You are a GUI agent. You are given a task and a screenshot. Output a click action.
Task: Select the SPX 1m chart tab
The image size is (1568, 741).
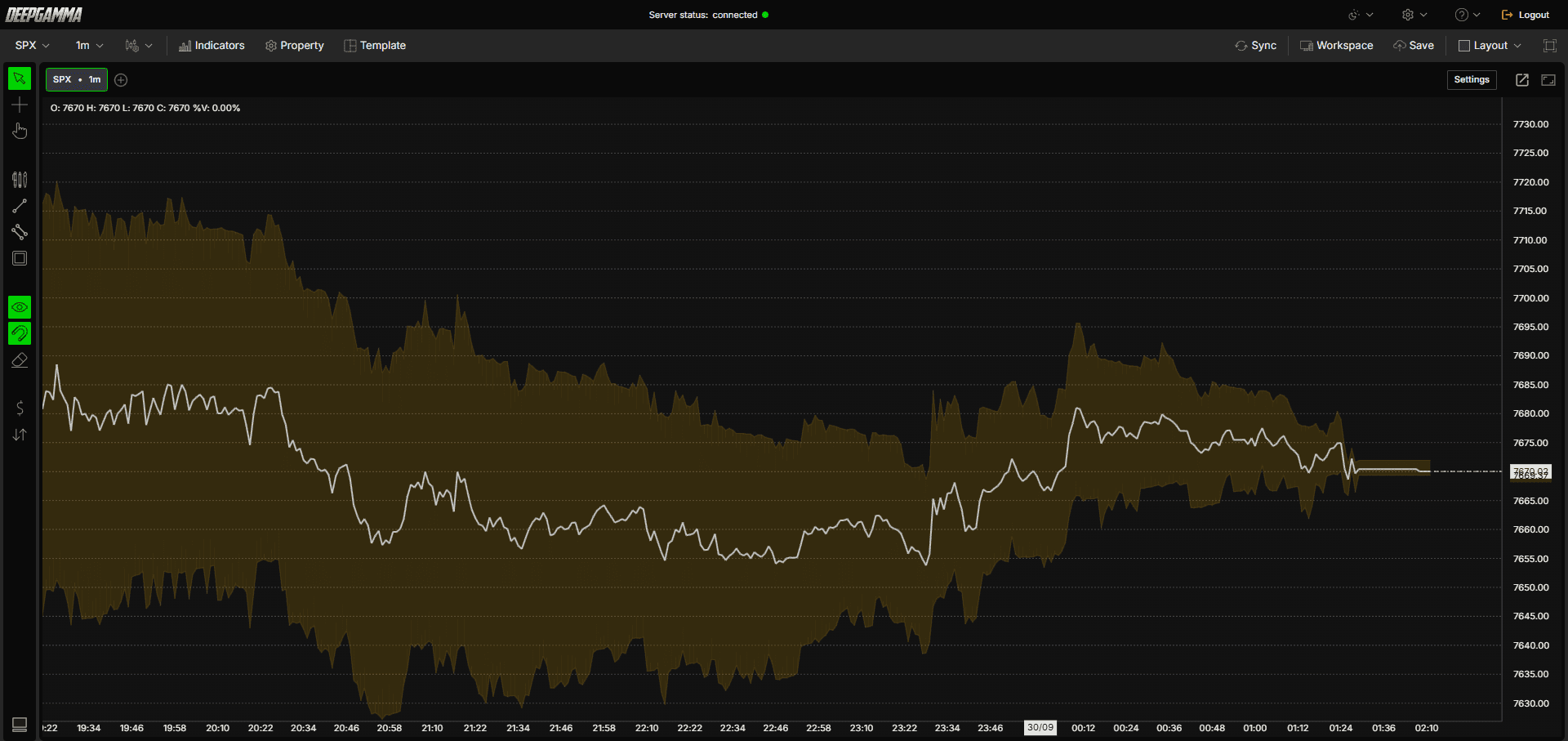point(77,79)
